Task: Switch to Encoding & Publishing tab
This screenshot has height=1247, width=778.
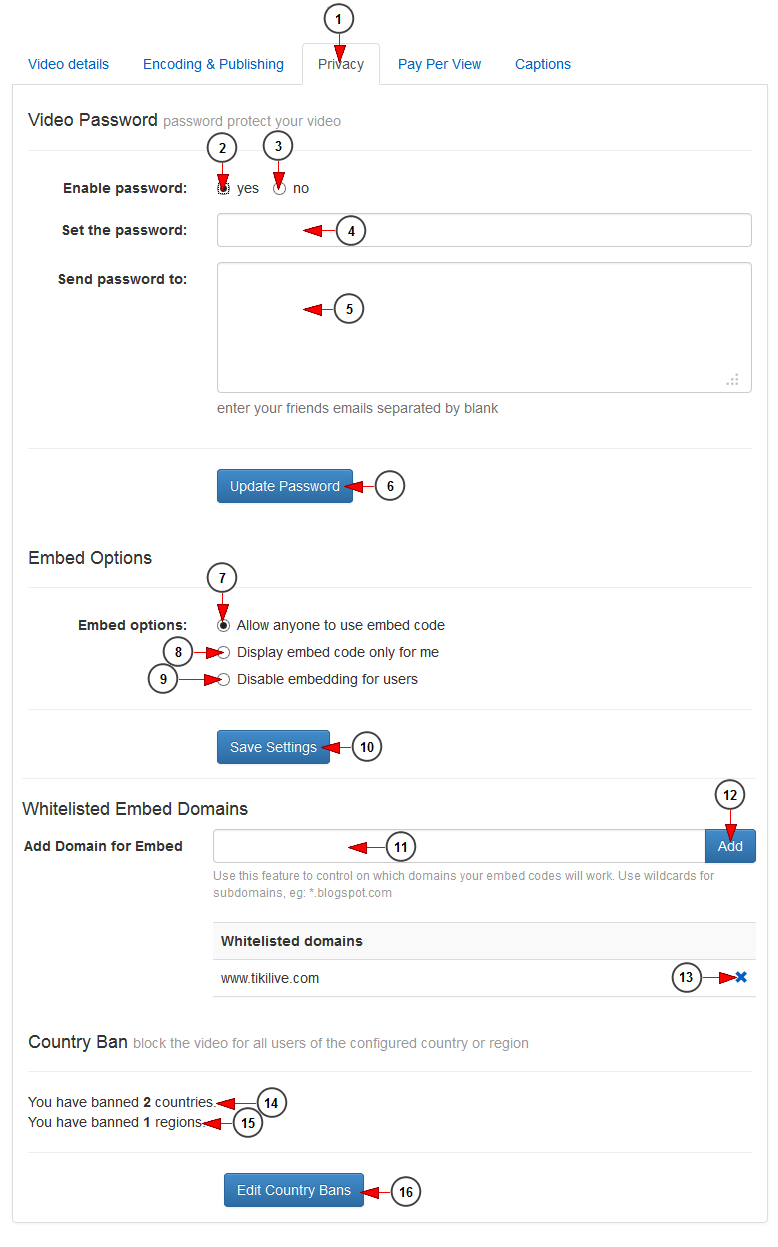Action: coord(213,64)
